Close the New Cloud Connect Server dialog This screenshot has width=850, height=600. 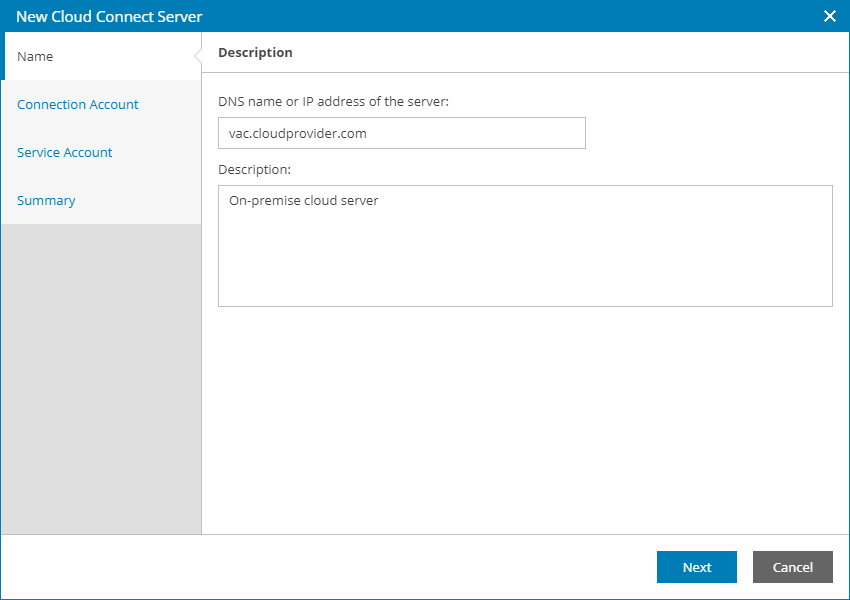[829, 16]
